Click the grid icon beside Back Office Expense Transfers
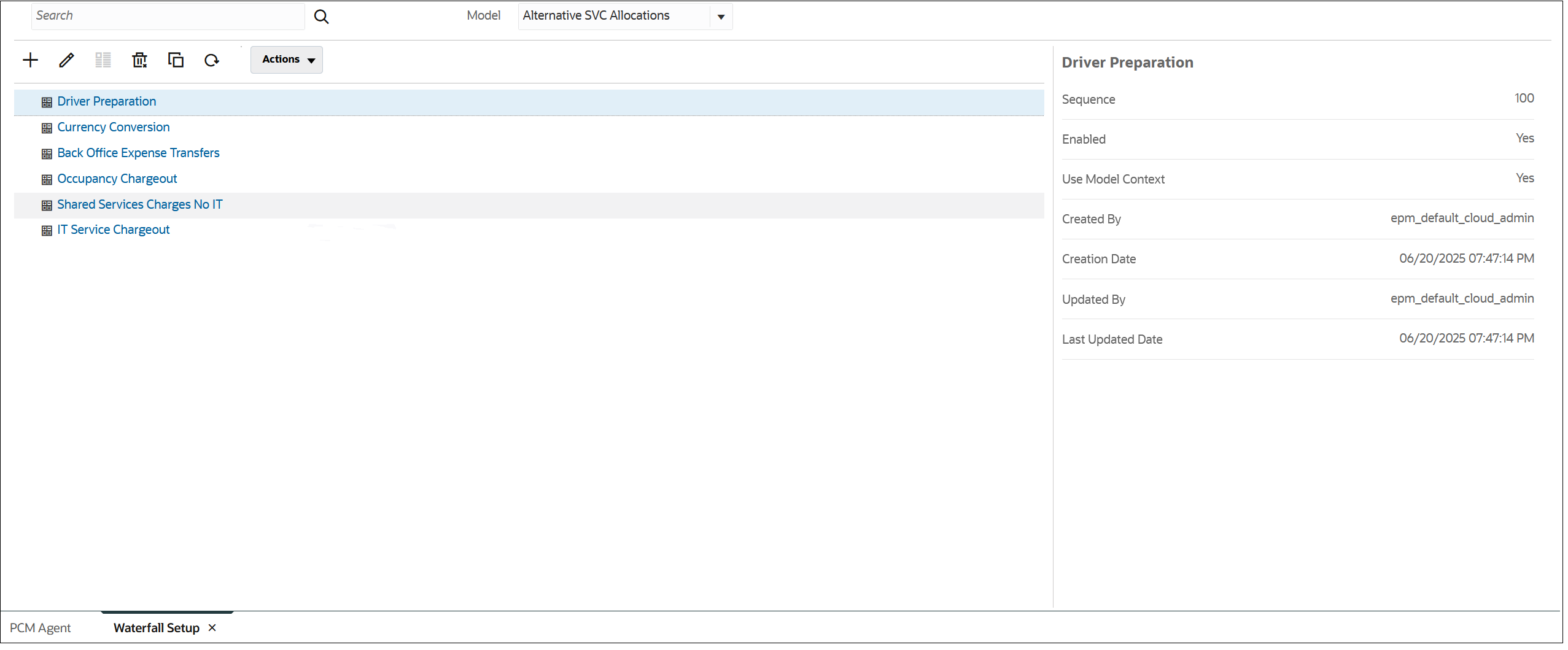1568x650 pixels. point(47,154)
